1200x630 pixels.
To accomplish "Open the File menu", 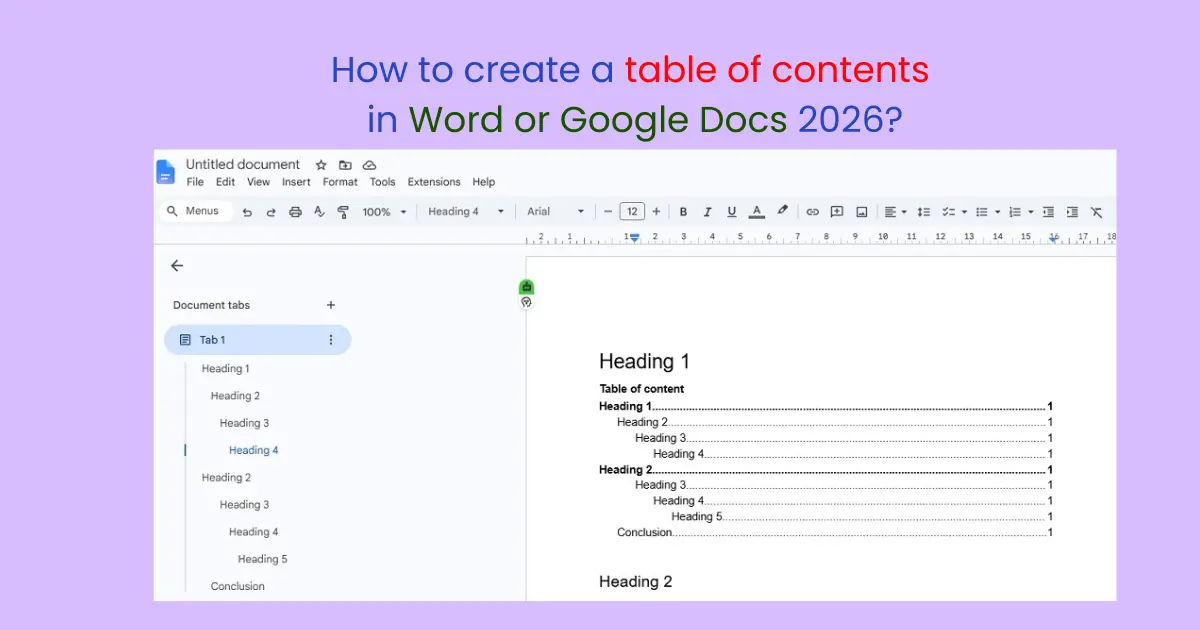I will tap(195, 182).
